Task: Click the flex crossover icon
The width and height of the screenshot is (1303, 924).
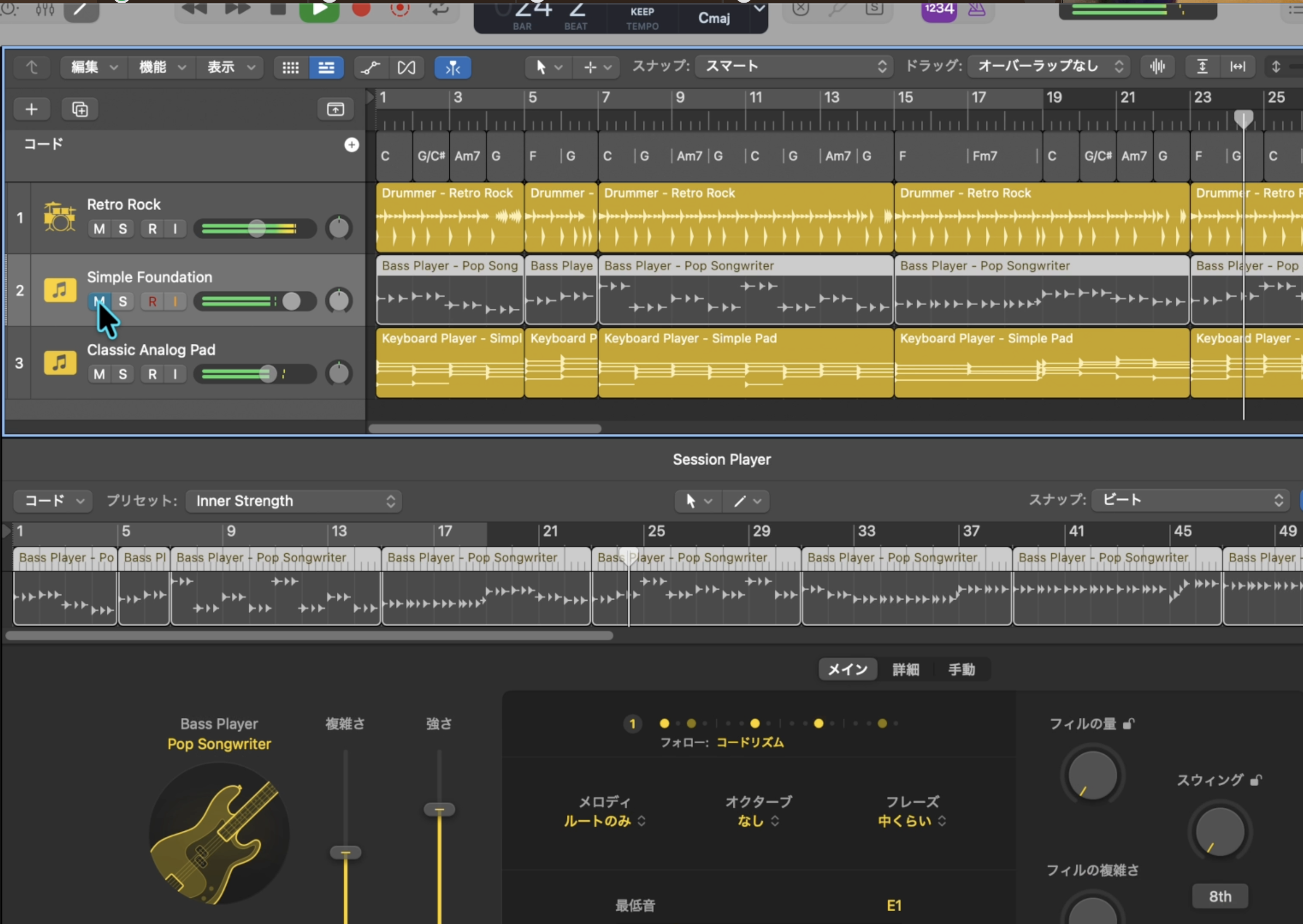Action: (406, 68)
